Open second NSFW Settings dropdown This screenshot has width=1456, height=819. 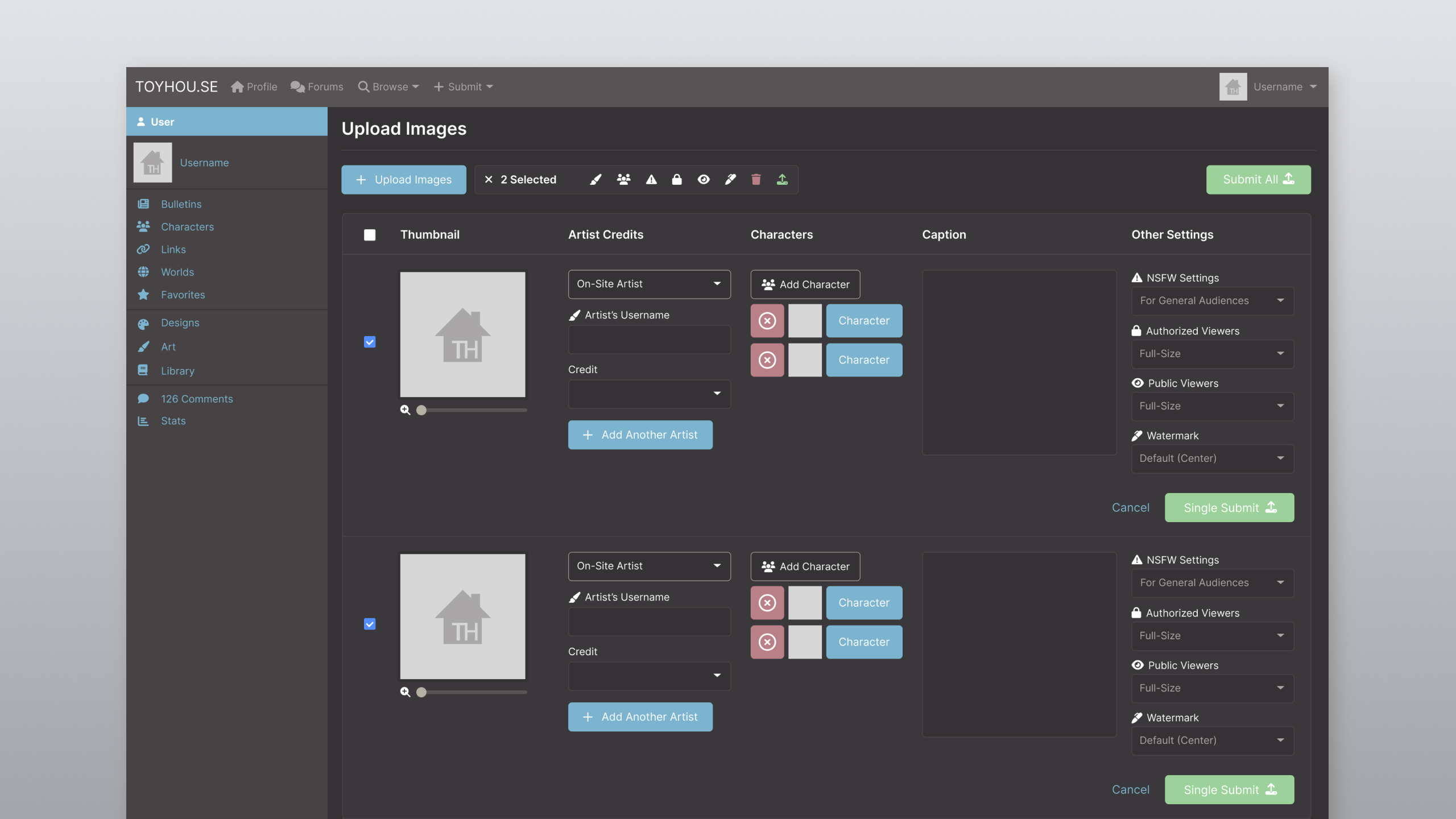click(1212, 583)
